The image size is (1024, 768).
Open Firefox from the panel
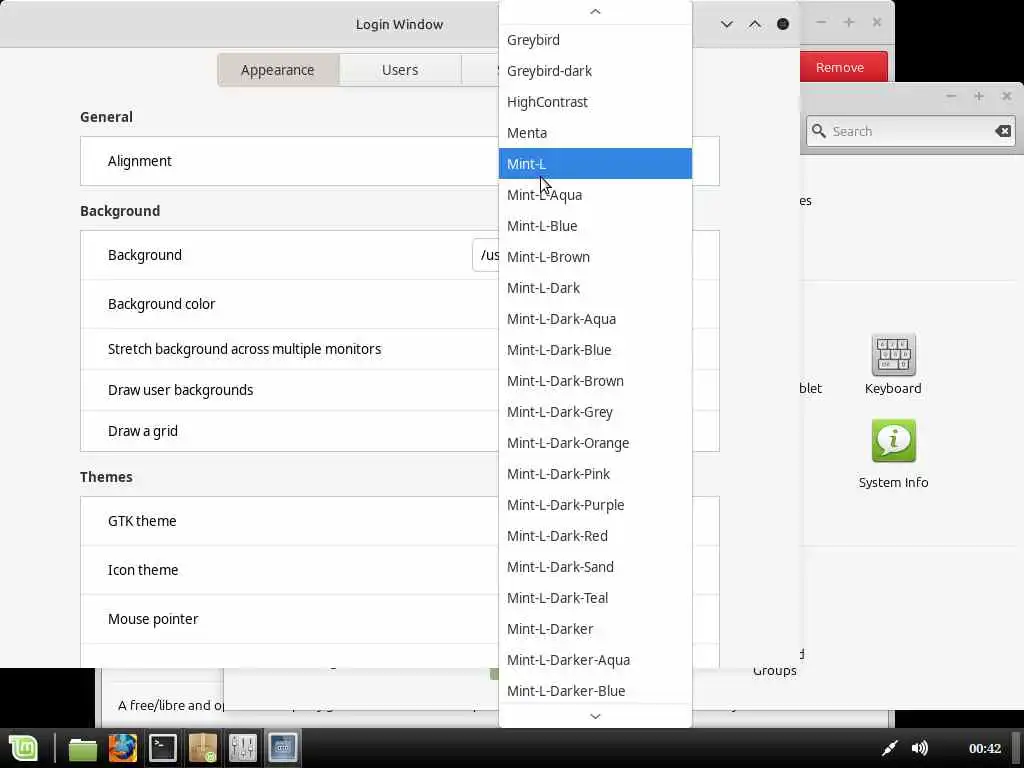[123, 748]
